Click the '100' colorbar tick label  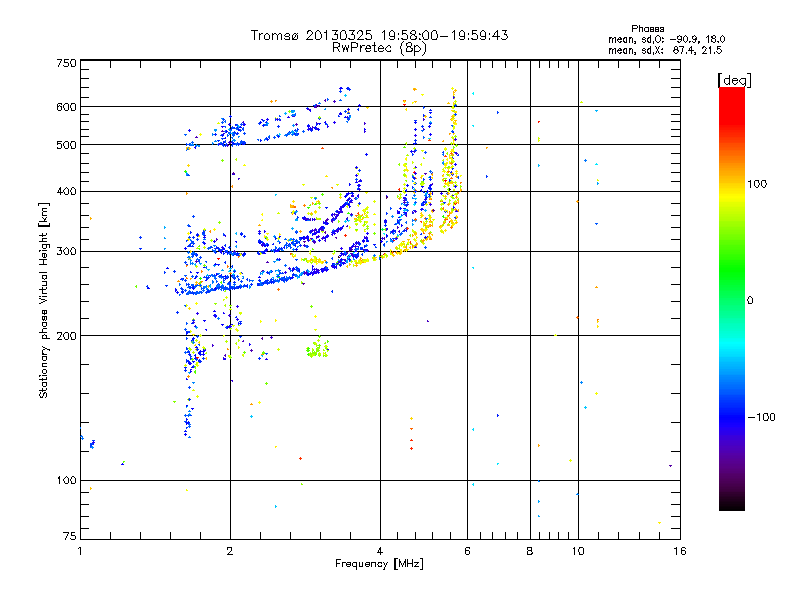757,184
